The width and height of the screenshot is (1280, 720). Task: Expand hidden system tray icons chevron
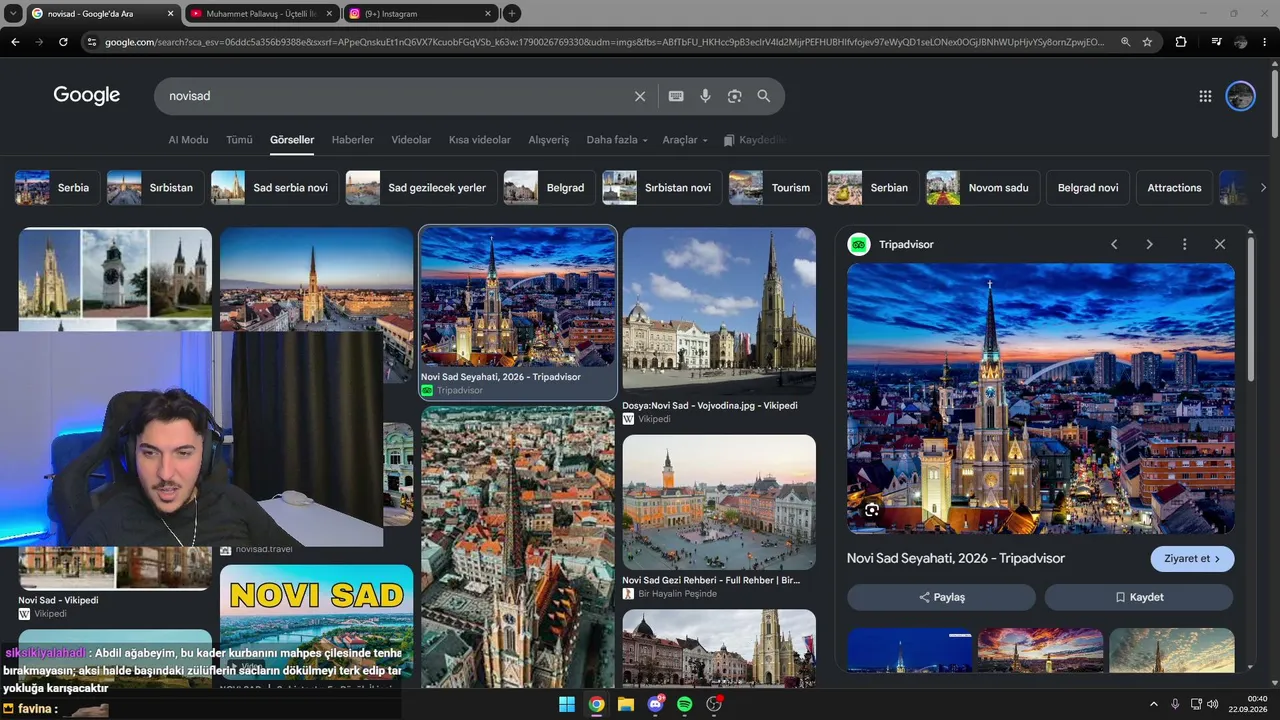(1153, 704)
